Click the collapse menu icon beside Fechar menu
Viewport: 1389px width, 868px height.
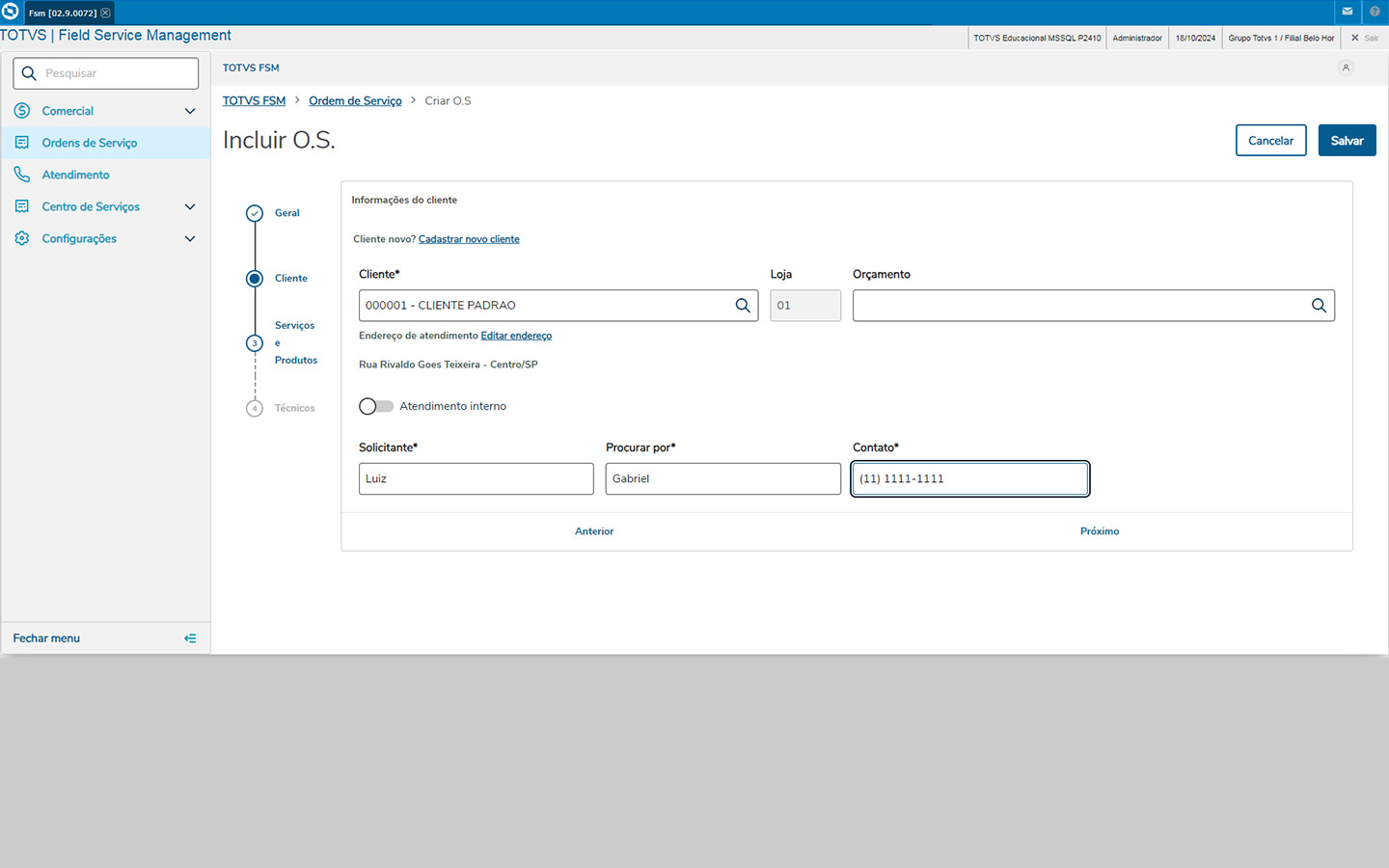[x=190, y=638]
